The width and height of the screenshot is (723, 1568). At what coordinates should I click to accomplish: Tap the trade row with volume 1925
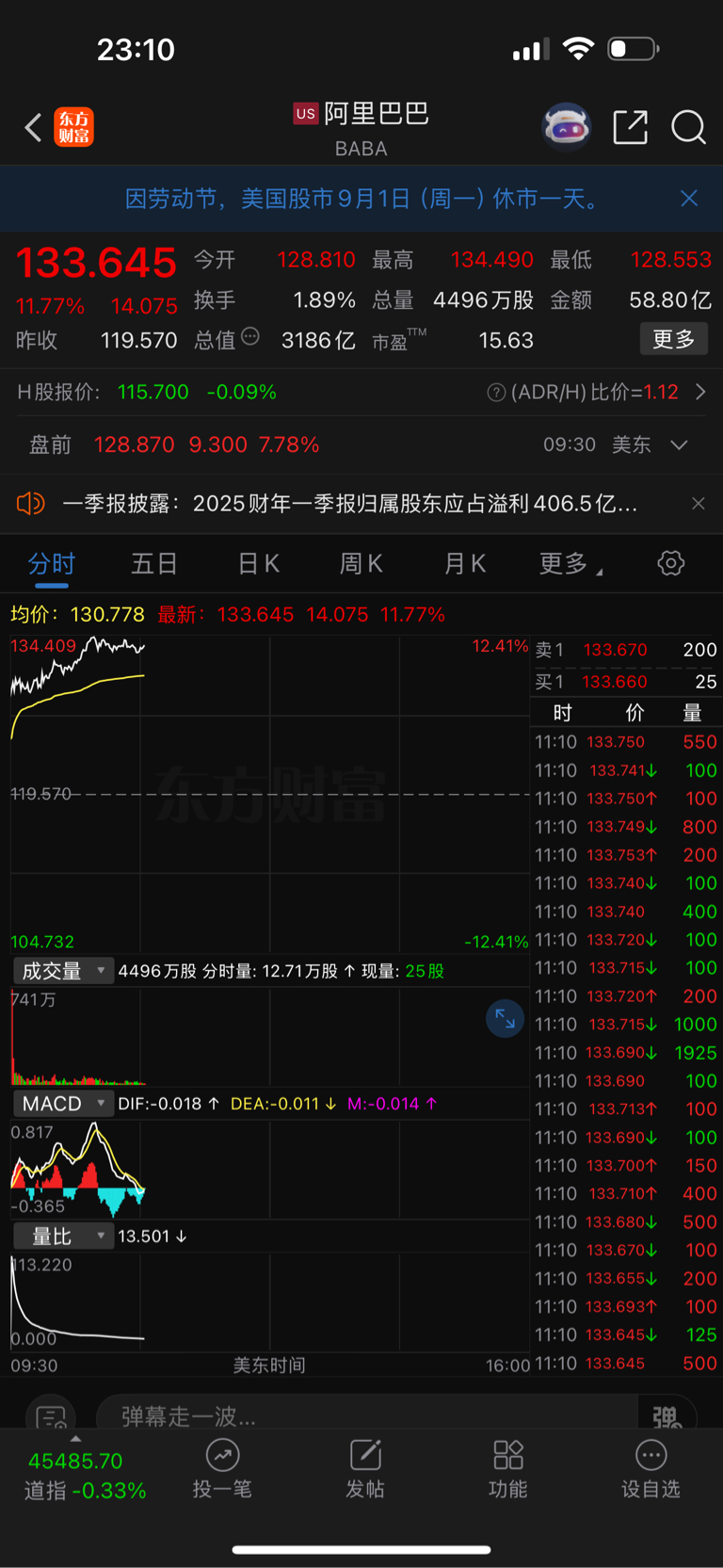[626, 1053]
